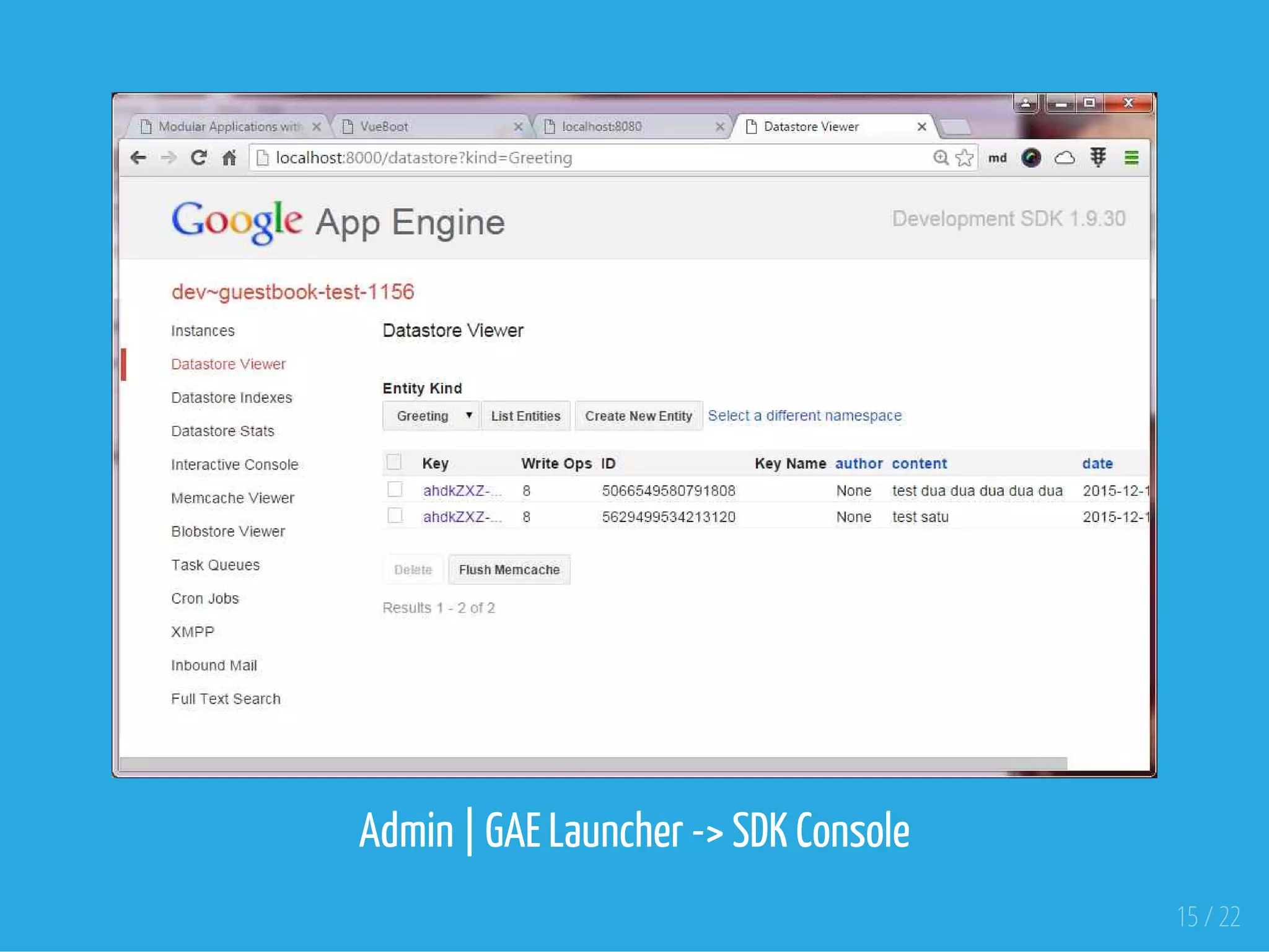This screenshot has width=1269, height=952.
Task: Select Datastore Viewer in the sidebar
Action: 229,364
